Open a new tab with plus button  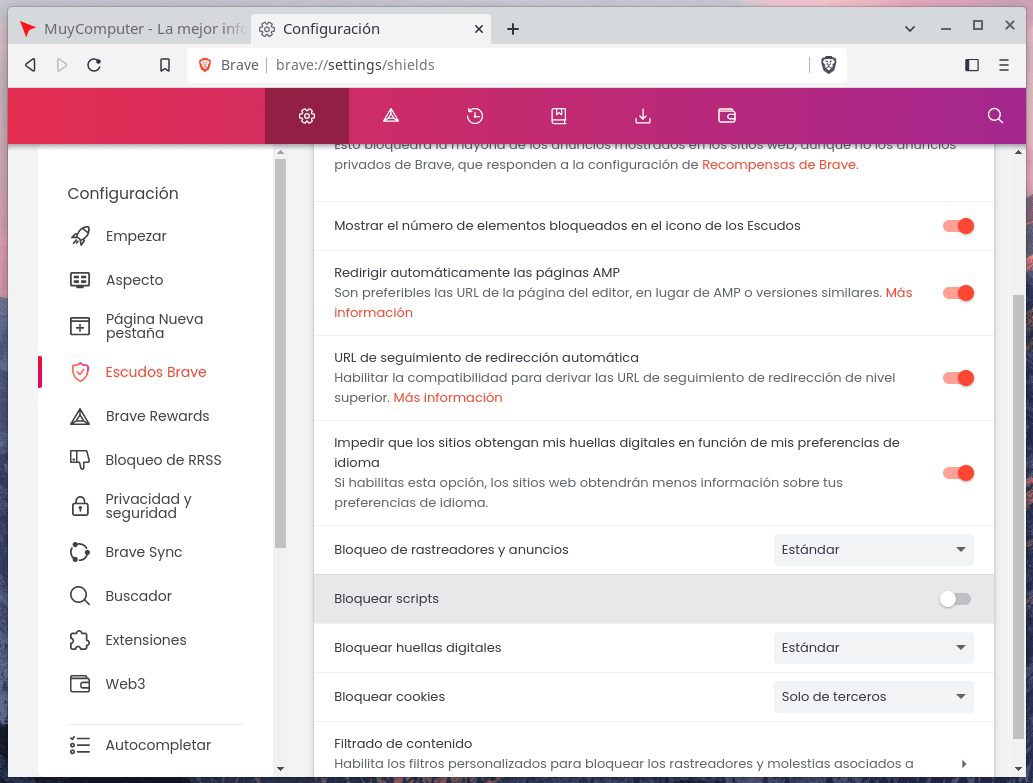513,29
